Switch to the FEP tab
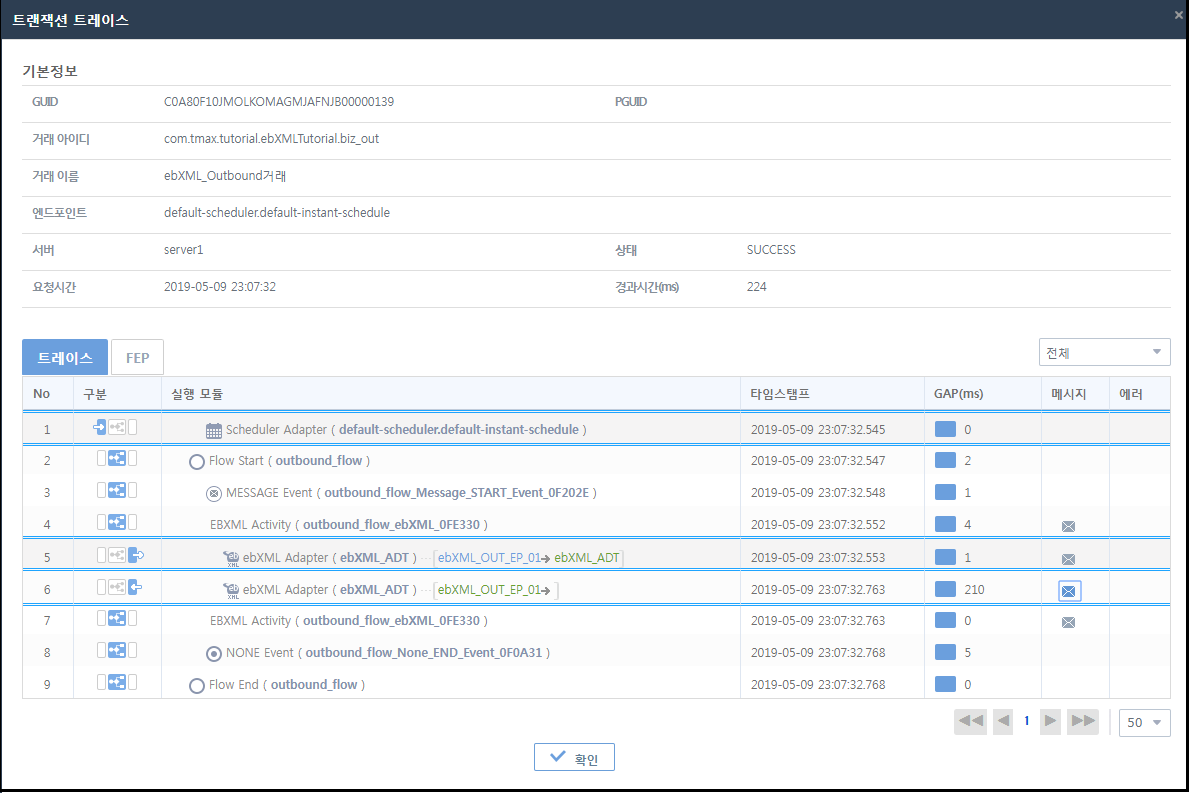Viewport: 1192px width, 793px height. (137, 357)
